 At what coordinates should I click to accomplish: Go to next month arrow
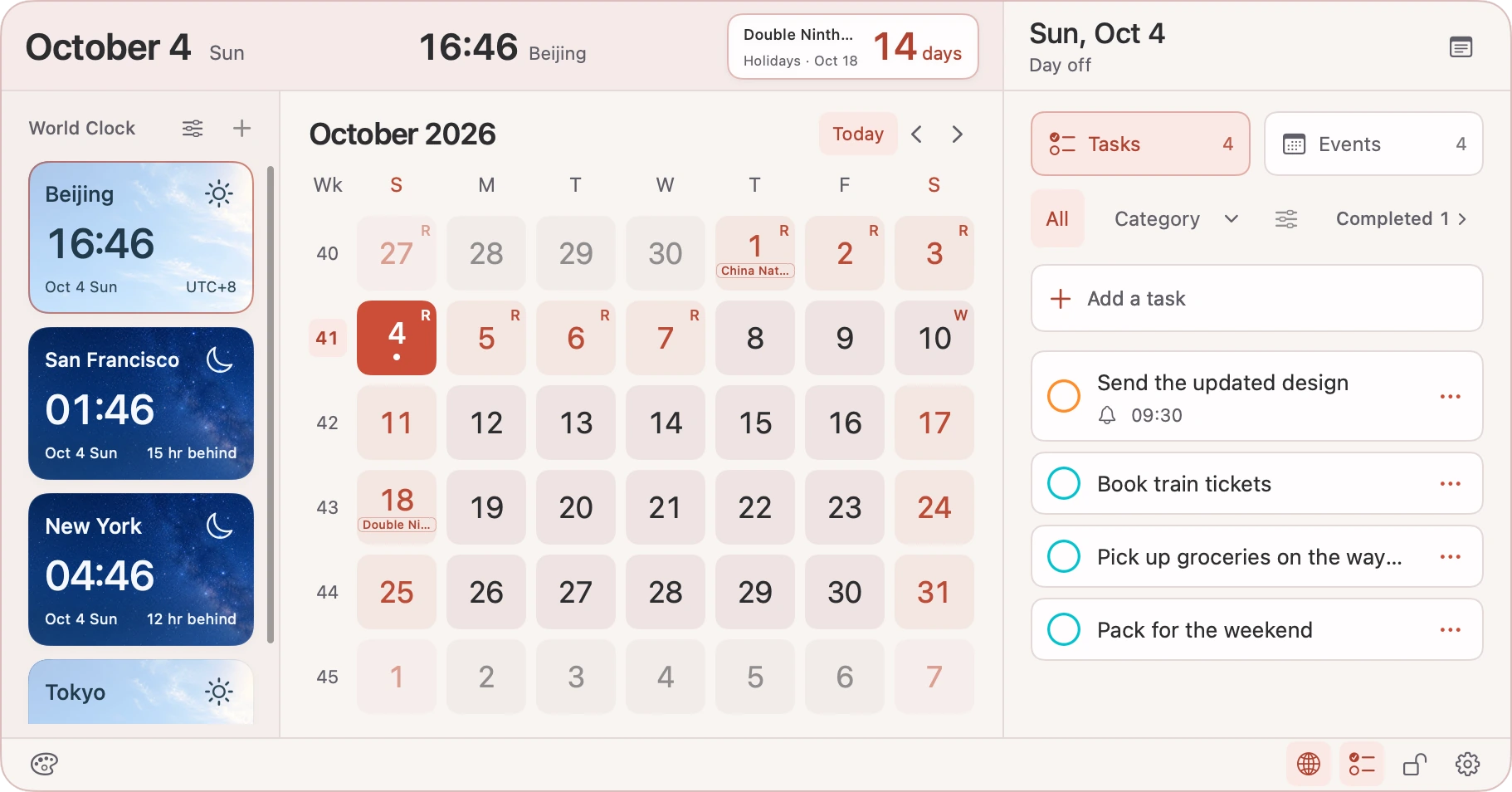[x=958, y=134]
